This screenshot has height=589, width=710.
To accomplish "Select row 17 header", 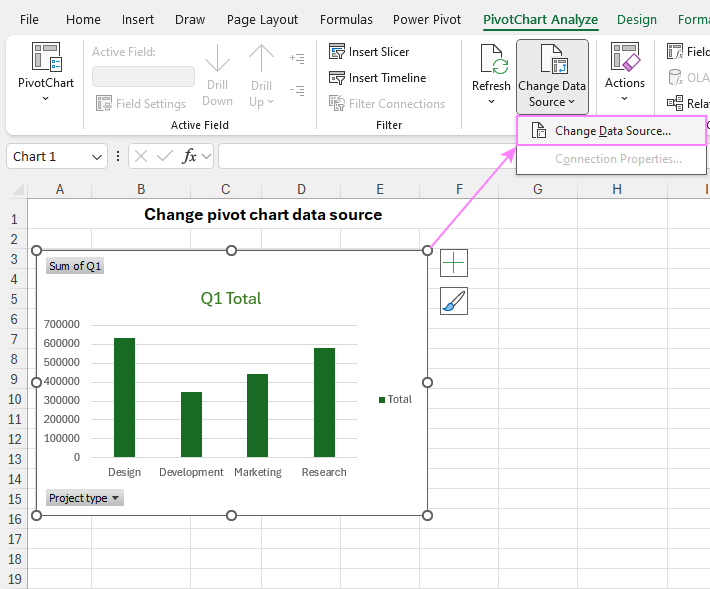I will tap(14, 539).
